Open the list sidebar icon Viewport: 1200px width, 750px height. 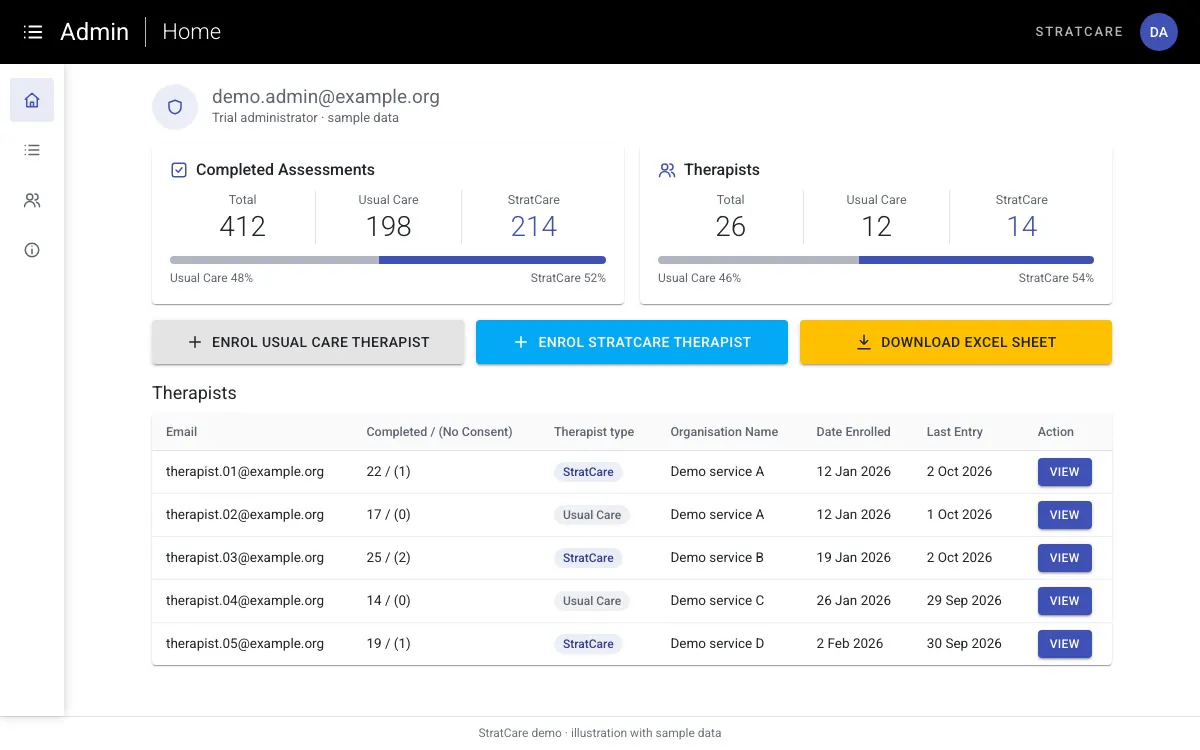click(32, 150)
